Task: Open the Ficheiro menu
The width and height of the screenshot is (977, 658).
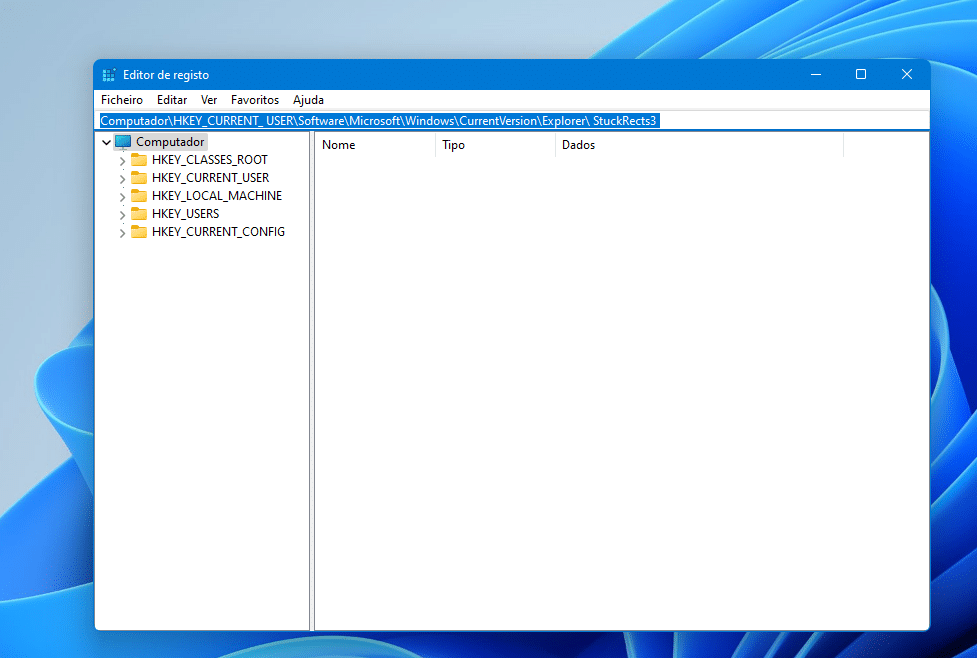Action: click(x=122, y=100)
